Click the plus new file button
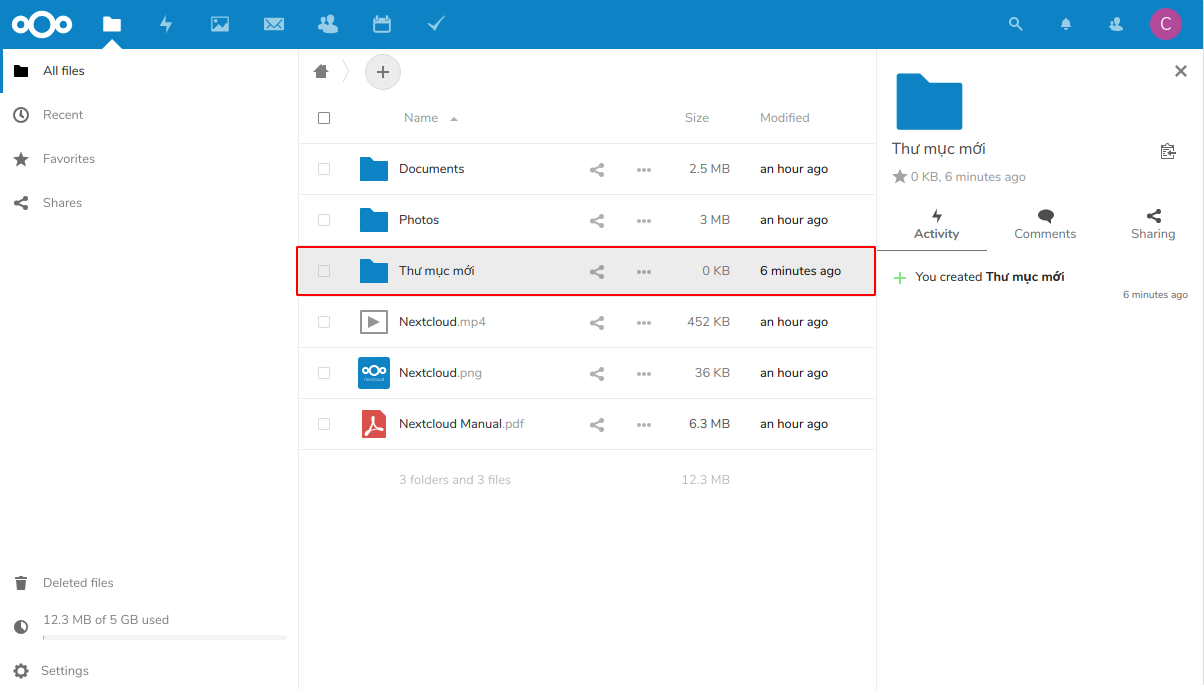The height and width of the screenshot is (690, 1204). [x=382, y=72]
